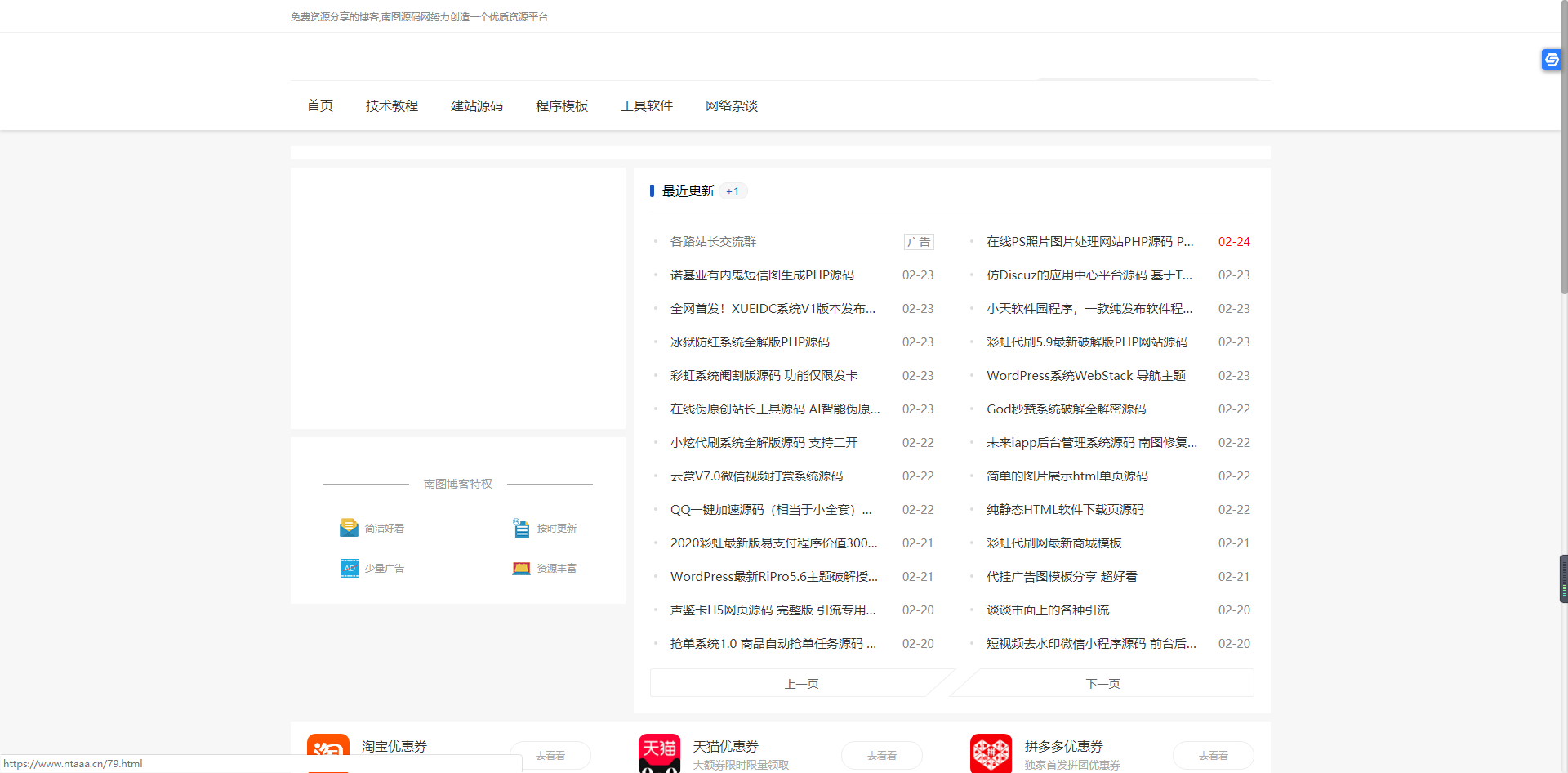Click the 上一页 pagination button
This screenshot has height=773, width=1568.
(x=801, y=683)
